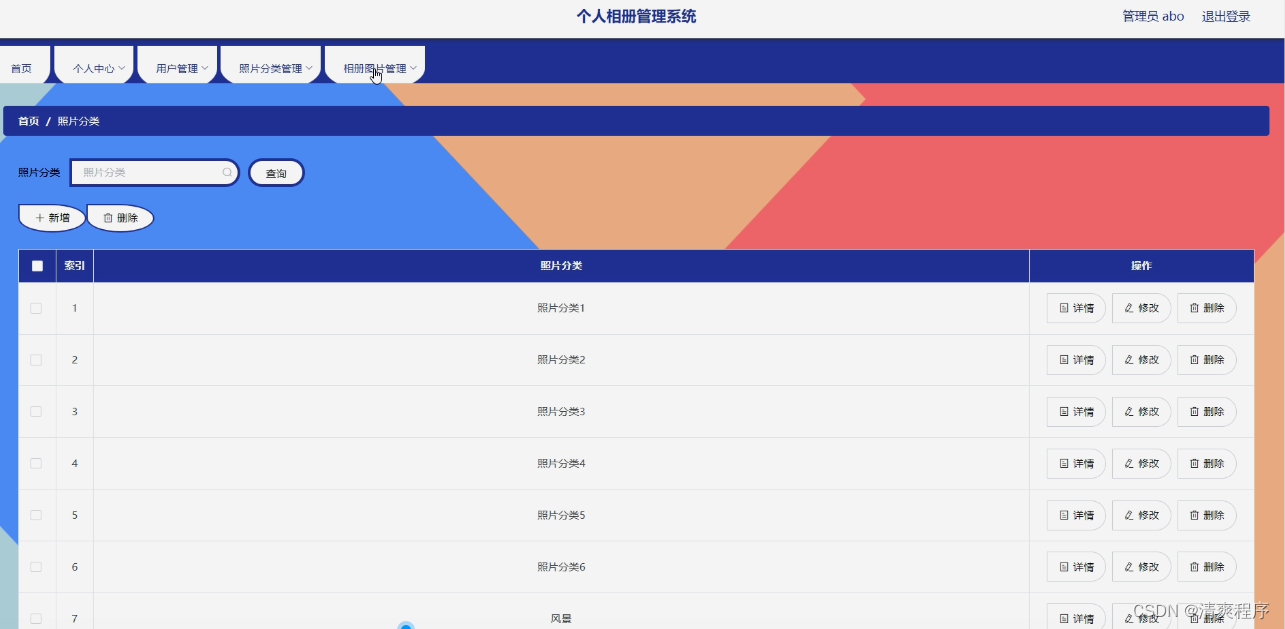Viewport: 1285px width, 629px height.
Task: Open 详情 for row 照片分类1
Action: pos(1076,308)
